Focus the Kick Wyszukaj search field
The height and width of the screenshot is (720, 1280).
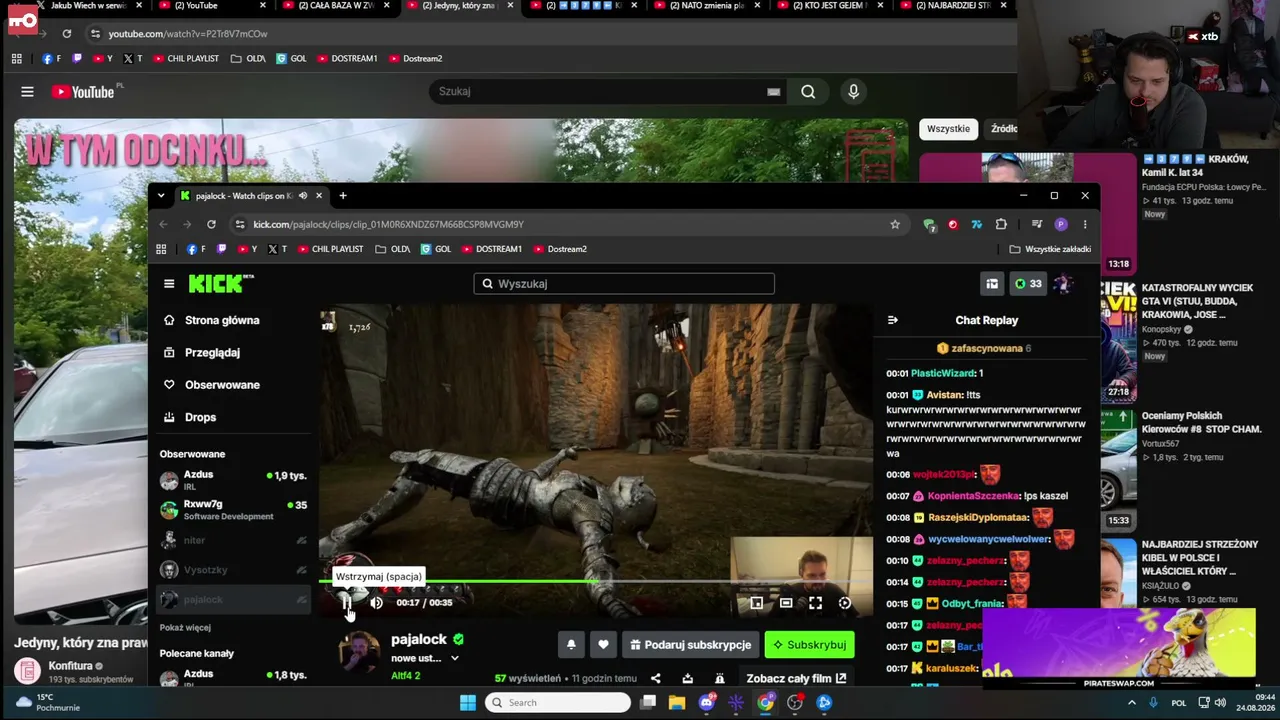click(624, 284)
